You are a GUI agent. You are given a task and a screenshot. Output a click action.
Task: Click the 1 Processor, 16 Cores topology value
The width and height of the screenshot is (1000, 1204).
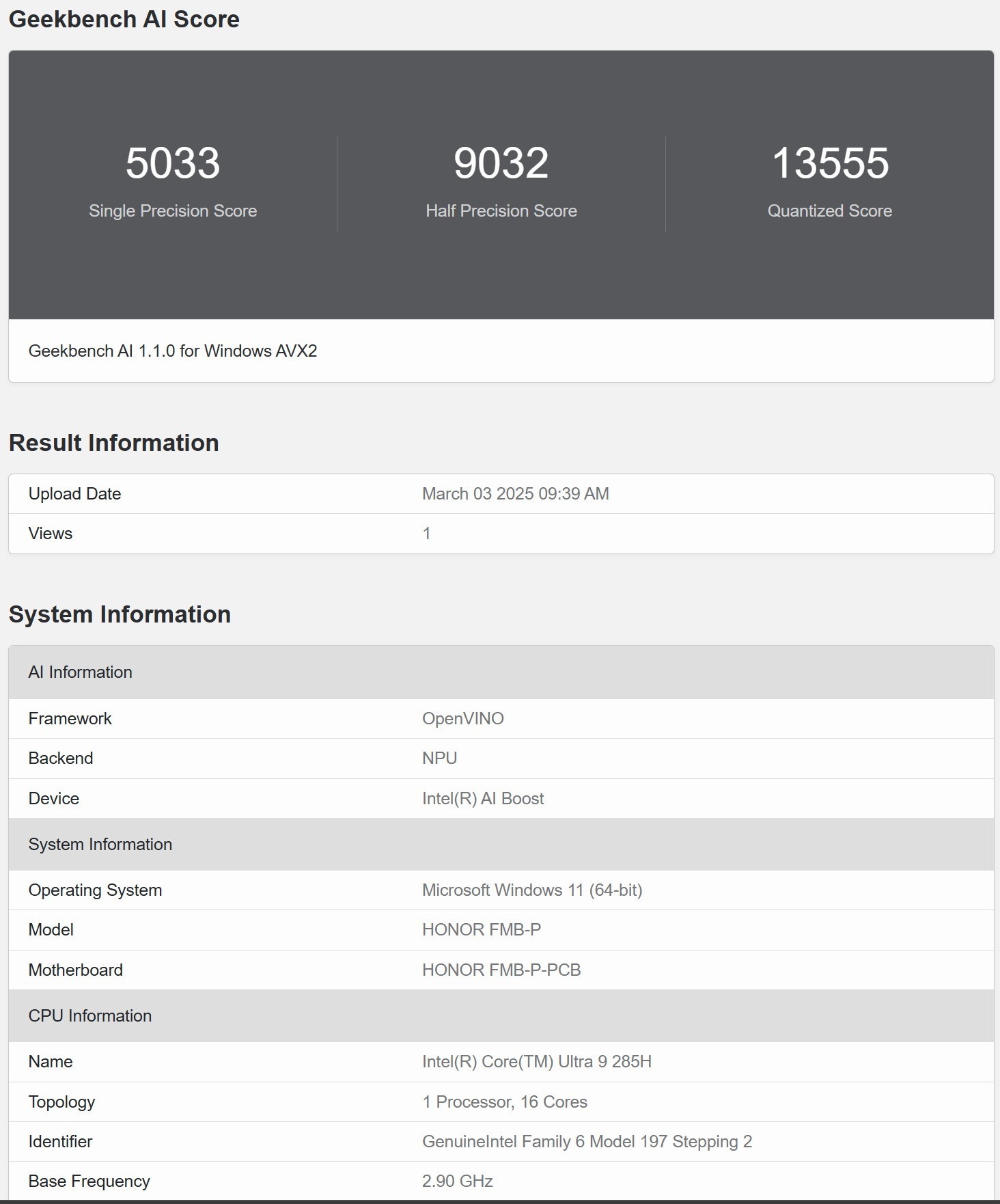[x=505, y=1102]
